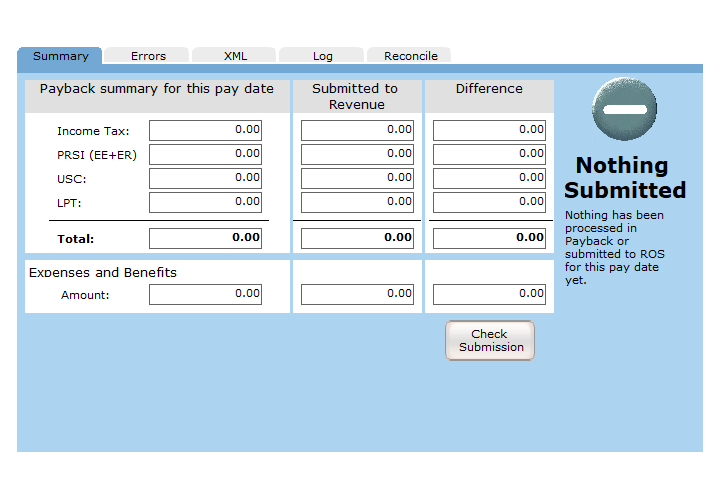This screenshot has height=494, width=720.
Task: Click the Total payback summary field
Action: tap(205, 238)
